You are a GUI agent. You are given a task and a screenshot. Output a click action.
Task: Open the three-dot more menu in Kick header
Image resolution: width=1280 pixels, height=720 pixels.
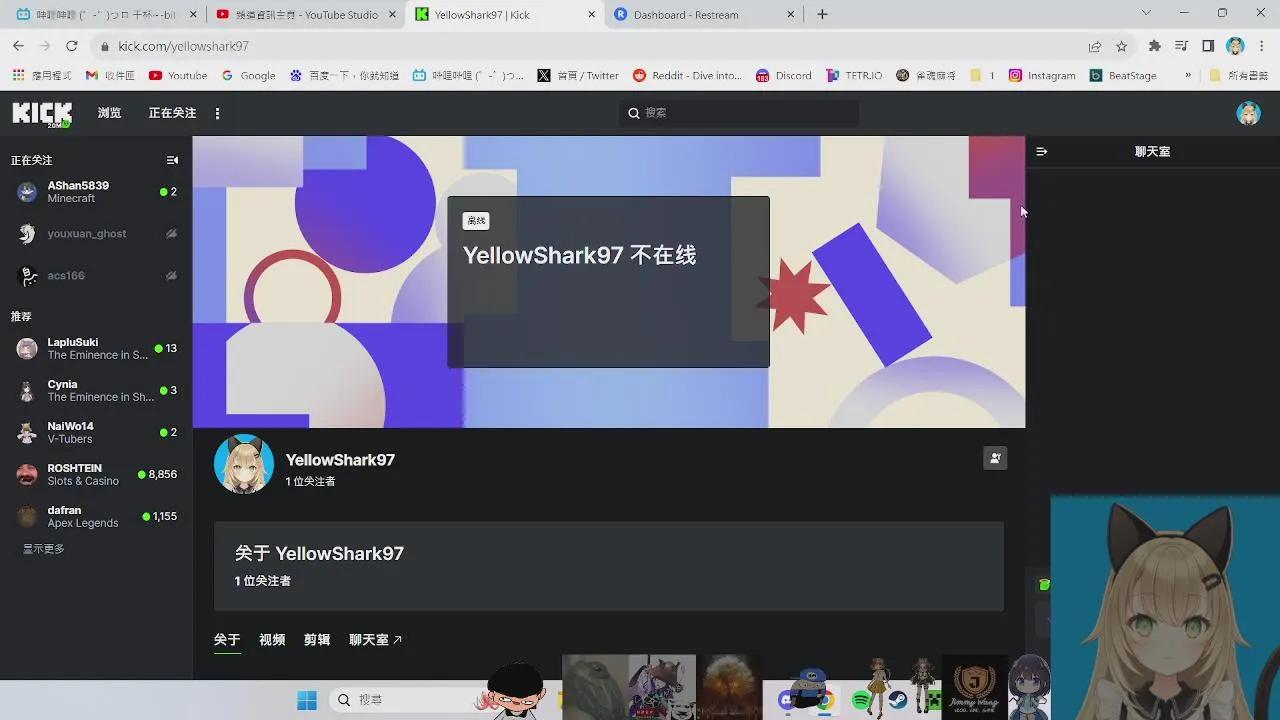coord(217,113)
